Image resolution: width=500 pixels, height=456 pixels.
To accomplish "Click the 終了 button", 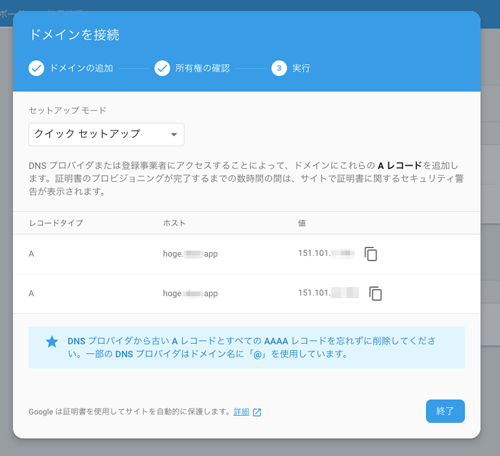I will point(445,411).
